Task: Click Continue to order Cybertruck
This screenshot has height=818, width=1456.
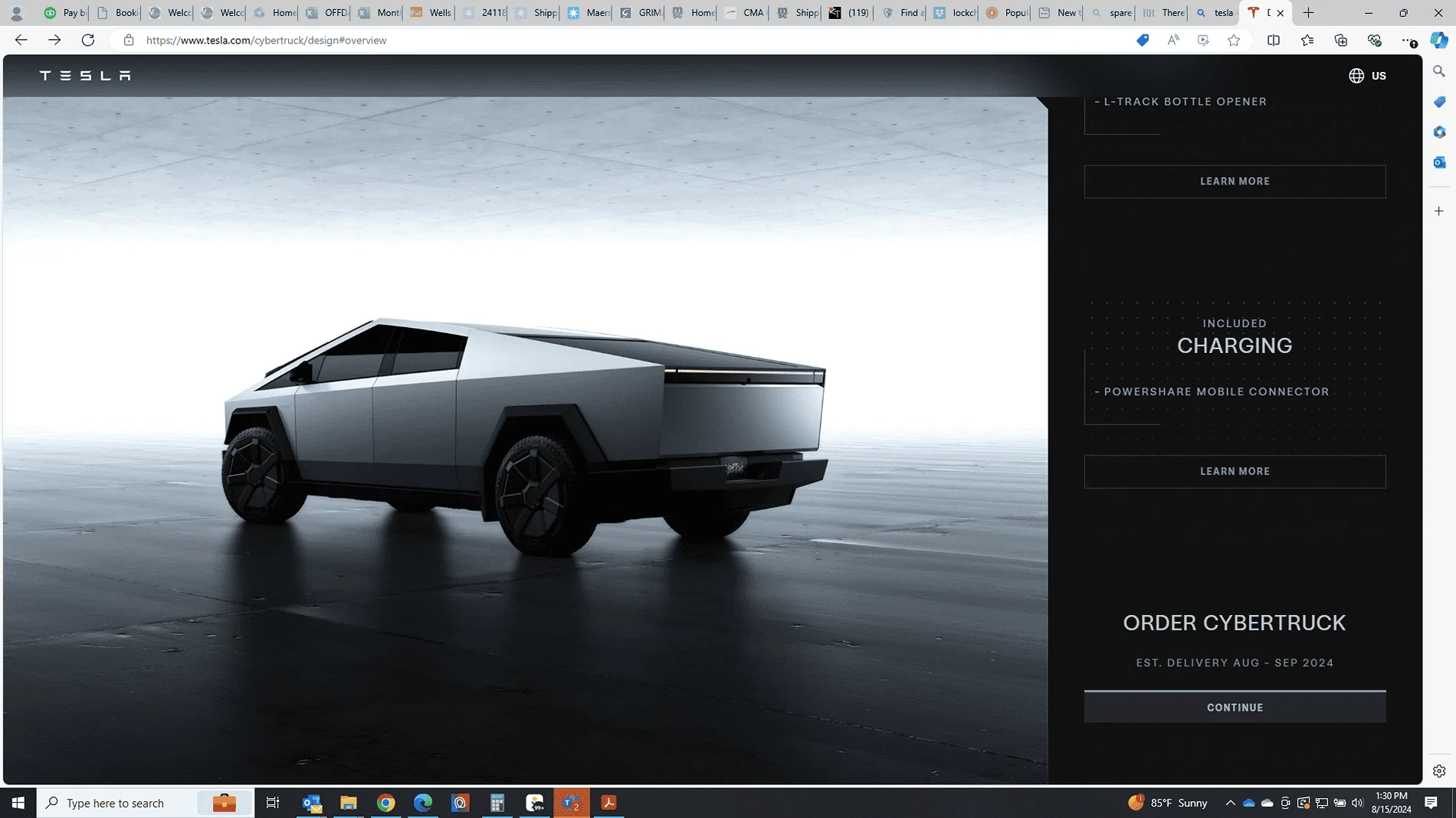Action: (1235, 707)
